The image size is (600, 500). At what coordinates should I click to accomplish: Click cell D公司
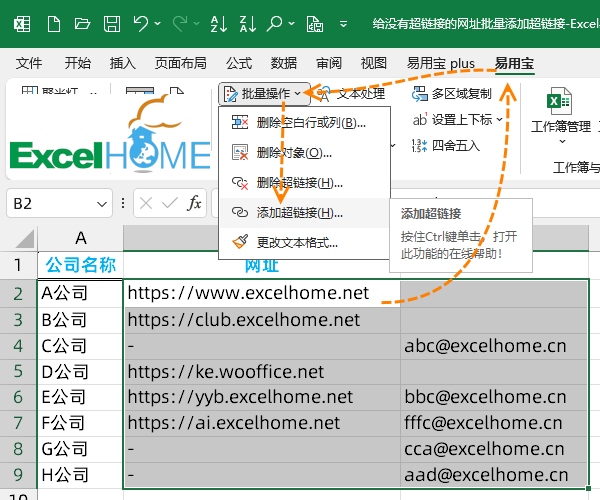tap(80, 372)
